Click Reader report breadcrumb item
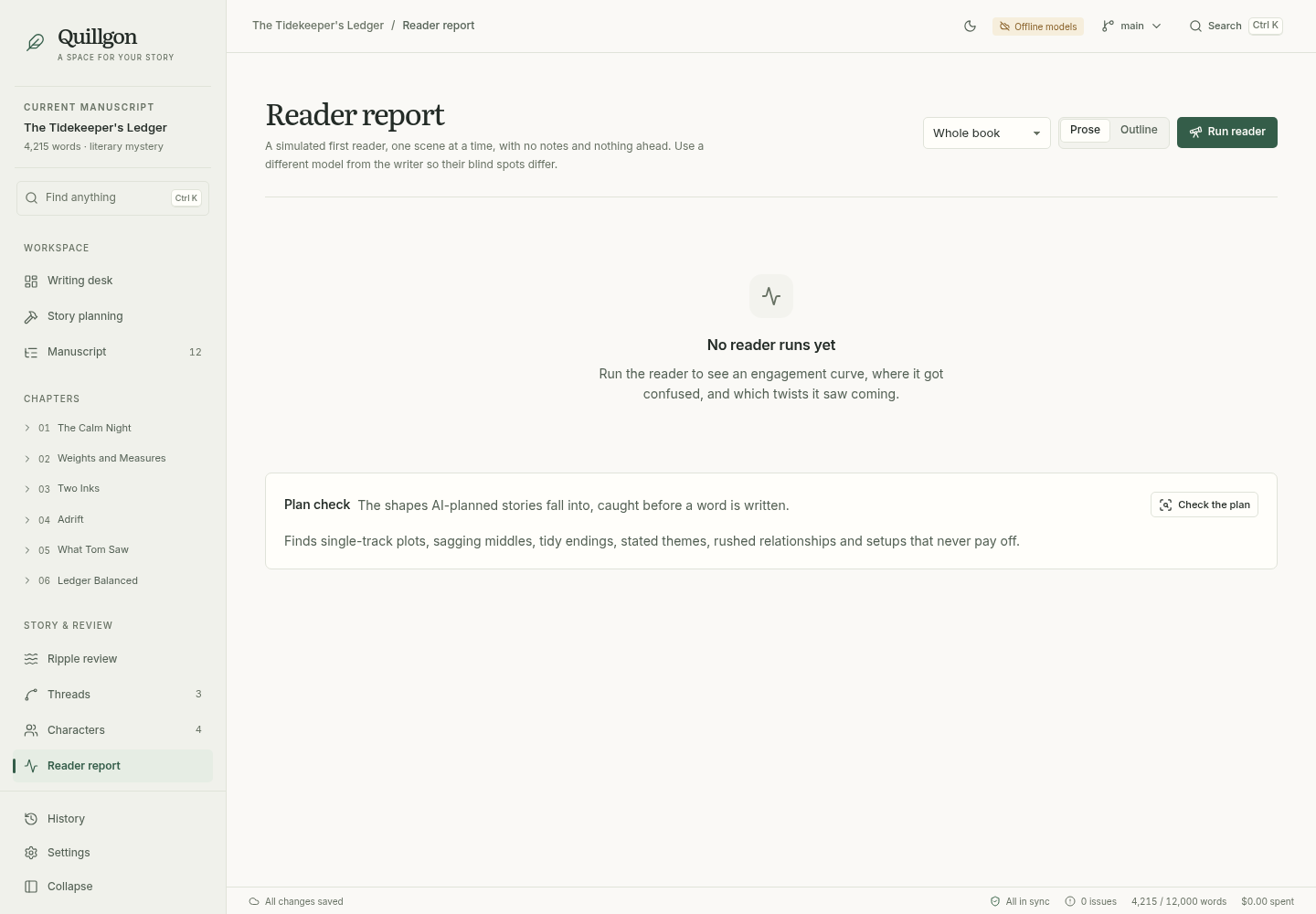This screenshot has height=914, width=1316. tap(439, 26)
